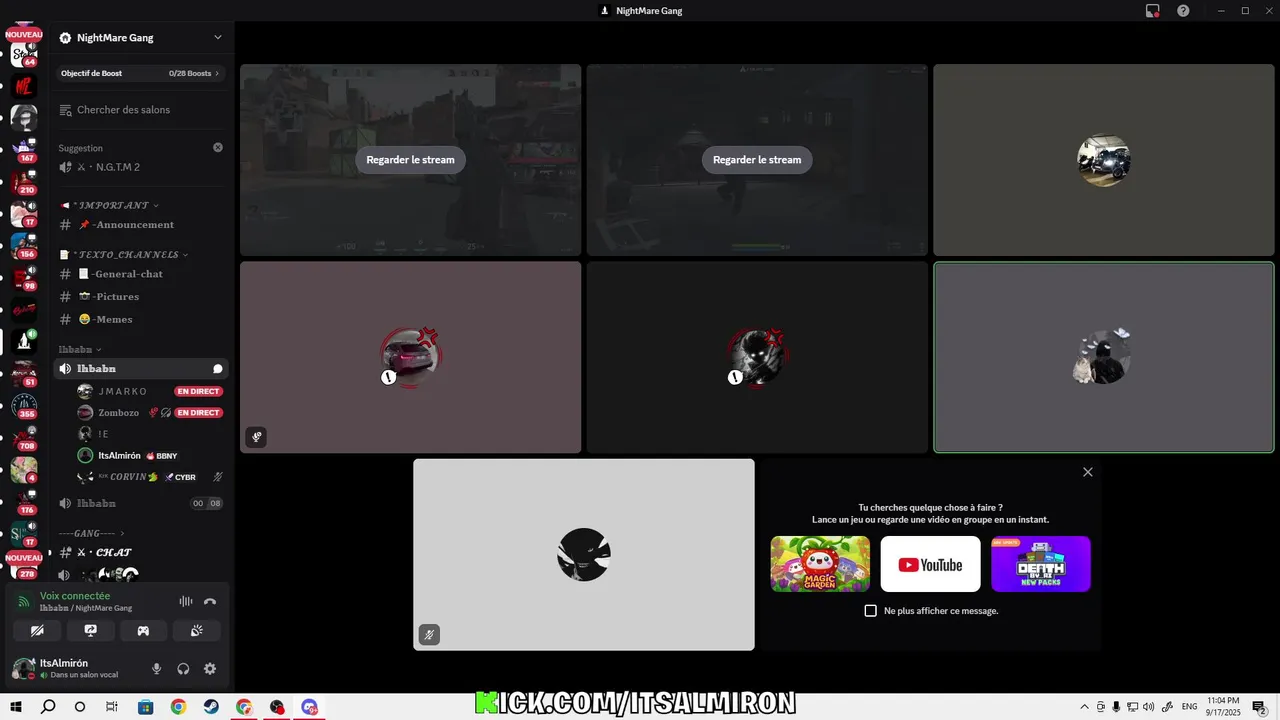
Task: Open the User Settings gear icon
Action: (x=210, y=669)
